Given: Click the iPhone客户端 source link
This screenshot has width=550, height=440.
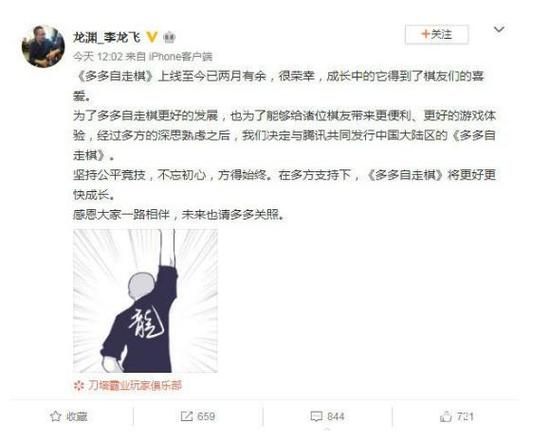Looking at the screenshot, I should point(181,56).
